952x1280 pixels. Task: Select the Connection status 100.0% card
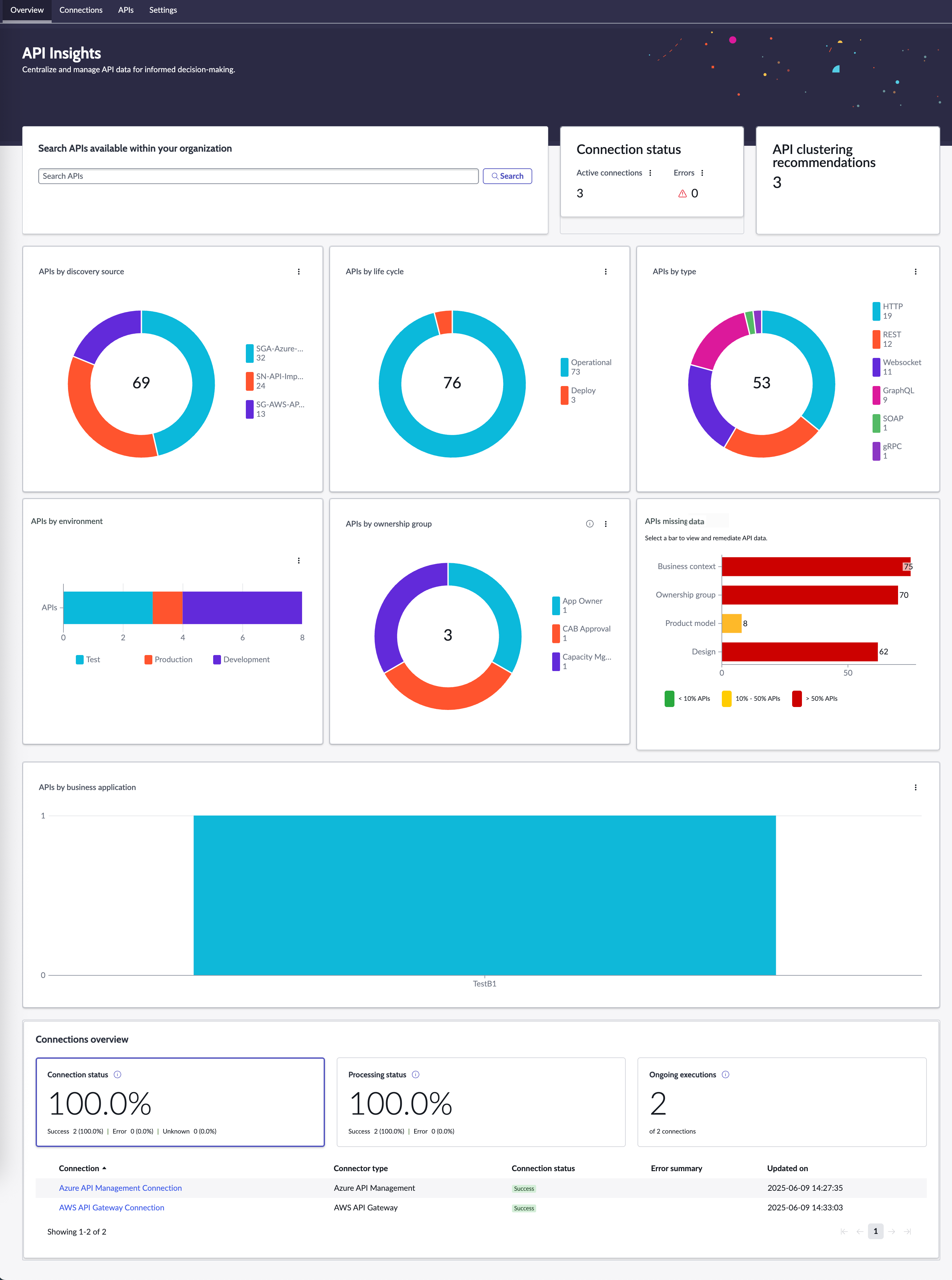pos(180,1102)
